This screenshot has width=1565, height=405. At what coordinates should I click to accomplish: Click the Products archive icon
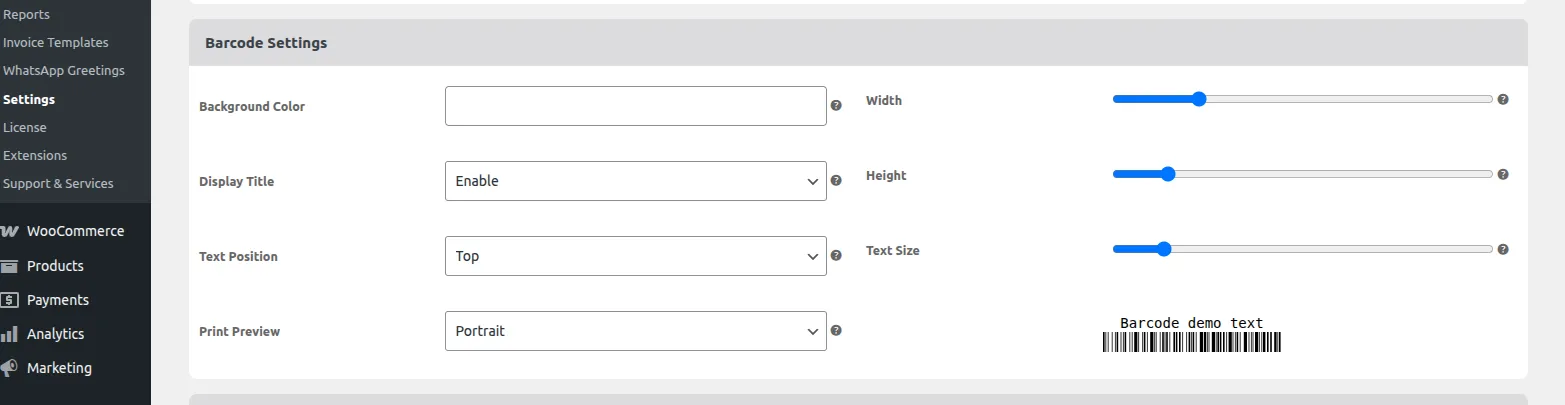point(9,266)
